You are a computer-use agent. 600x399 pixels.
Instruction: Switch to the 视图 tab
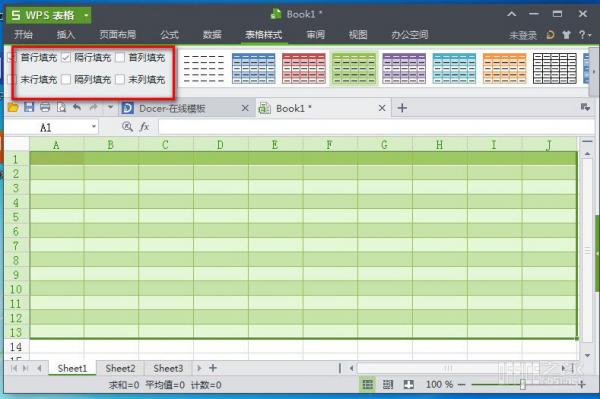[358, 35]
